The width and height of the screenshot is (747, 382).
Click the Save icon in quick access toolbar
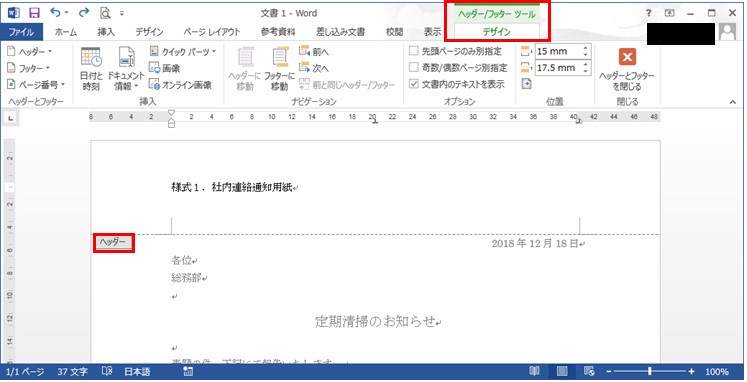34,13
